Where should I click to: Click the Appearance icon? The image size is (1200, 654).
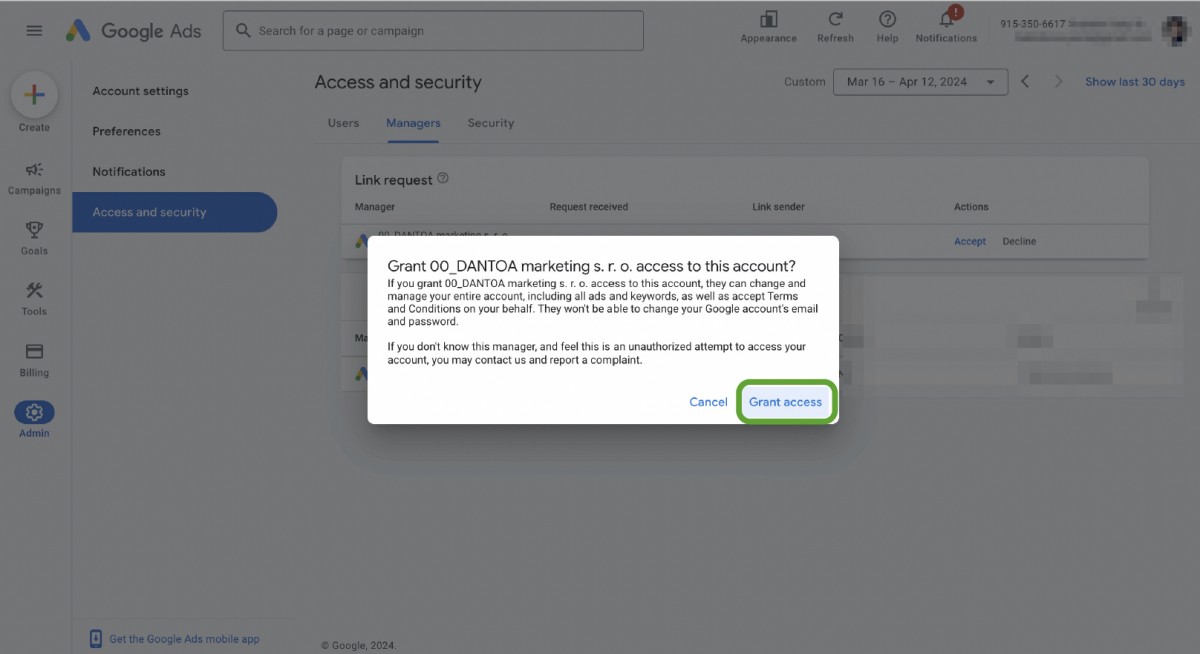click(x=768, y=20)
